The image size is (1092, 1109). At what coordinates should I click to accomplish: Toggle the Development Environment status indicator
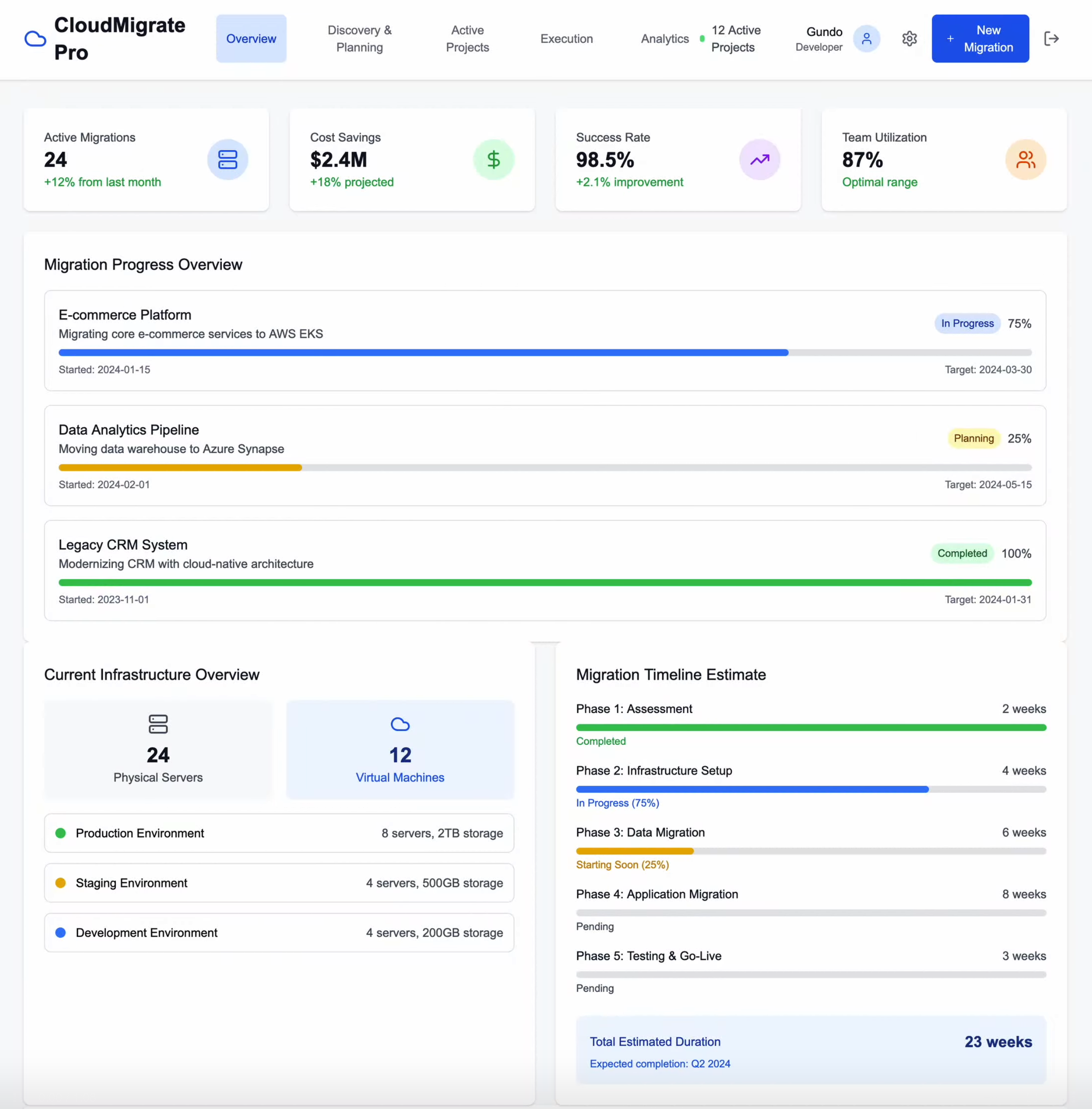tap(61, 932)
